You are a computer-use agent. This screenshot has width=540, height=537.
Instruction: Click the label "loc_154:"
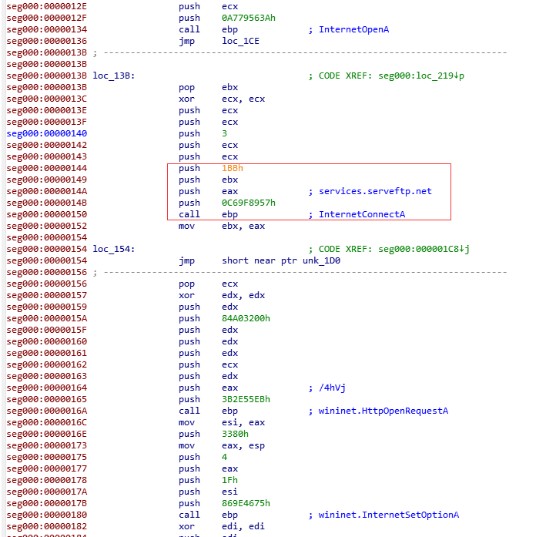pos(114,249)
